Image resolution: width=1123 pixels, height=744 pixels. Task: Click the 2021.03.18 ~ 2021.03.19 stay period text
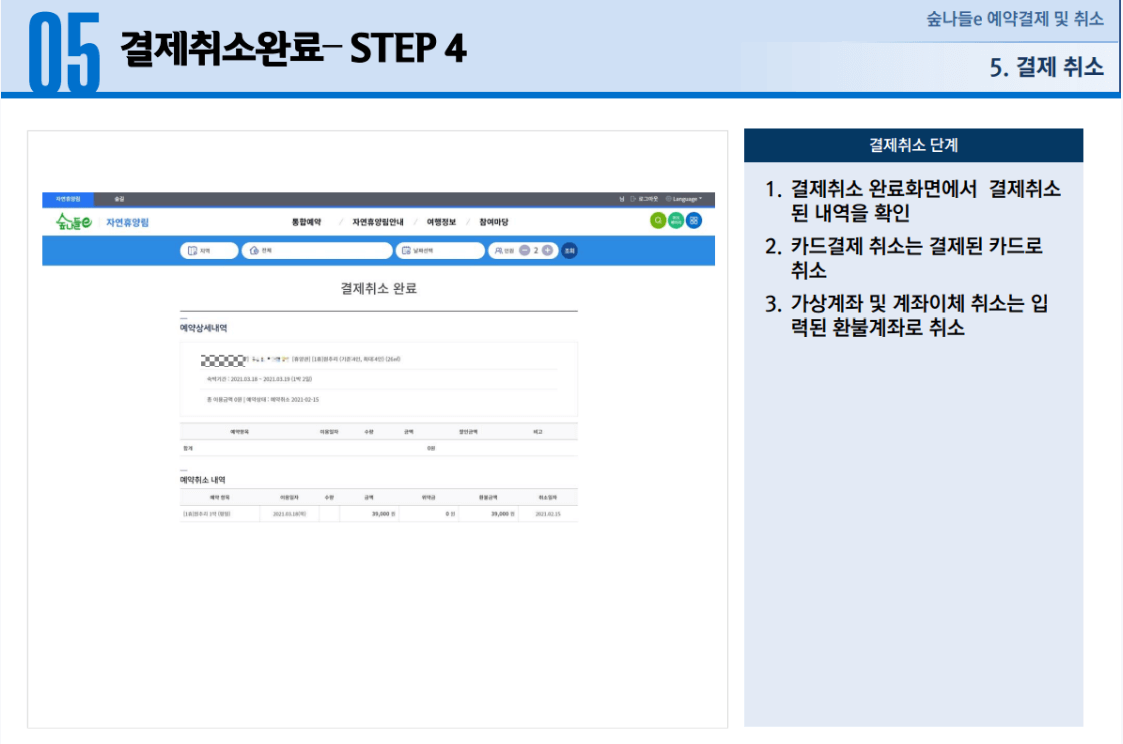[259, 379]
